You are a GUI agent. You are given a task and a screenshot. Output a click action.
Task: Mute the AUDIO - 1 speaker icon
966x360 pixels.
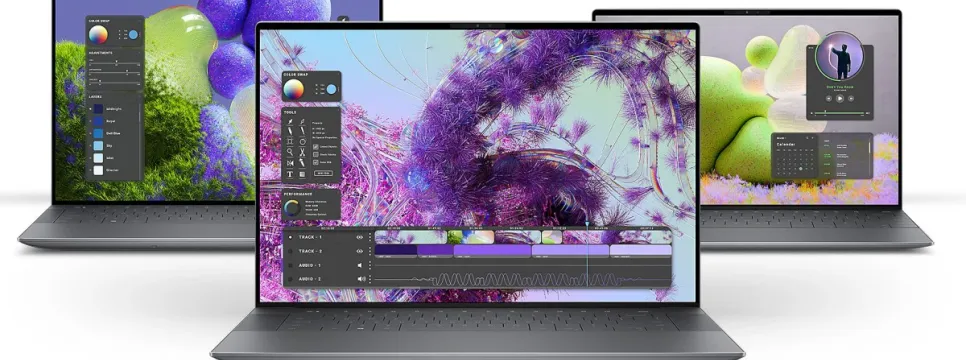[x=360, y=265]
